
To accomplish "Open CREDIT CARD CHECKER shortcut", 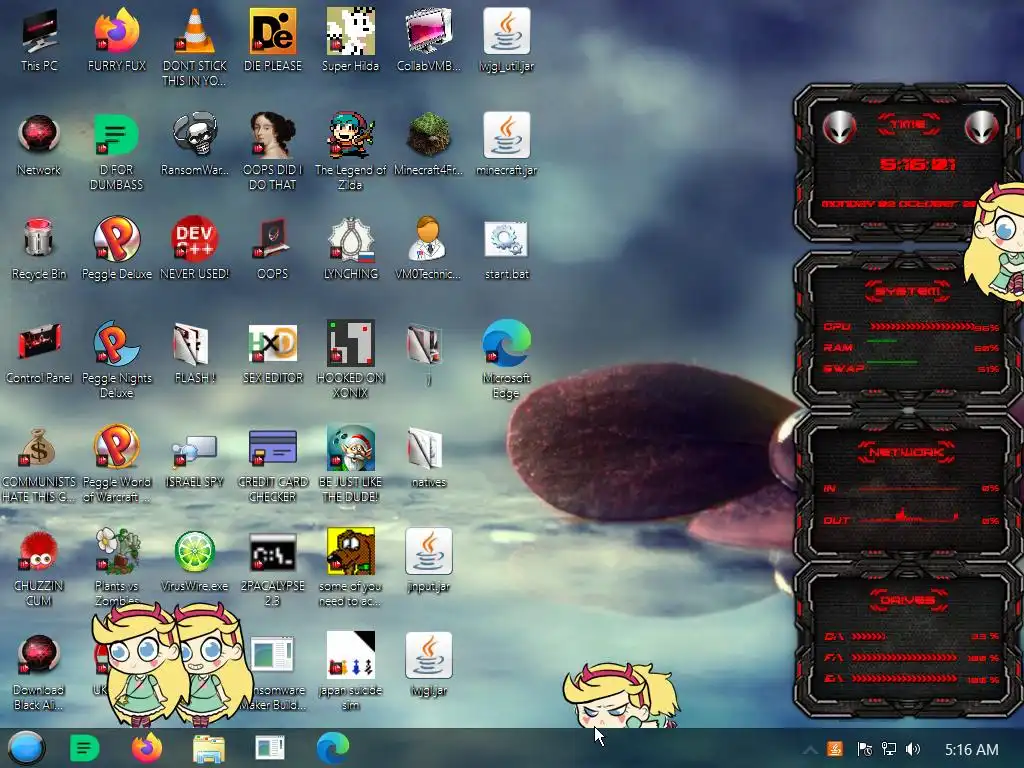I will click(273, 464).
